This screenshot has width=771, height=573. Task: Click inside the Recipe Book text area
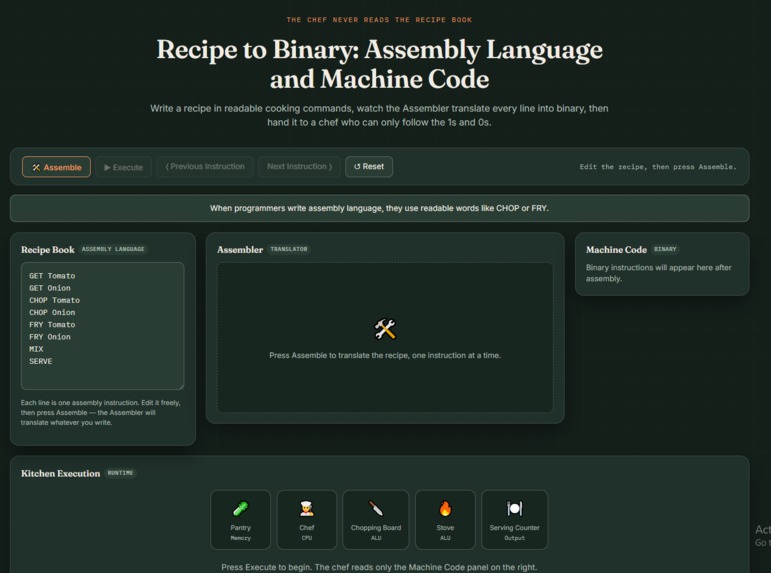point(102,326)
